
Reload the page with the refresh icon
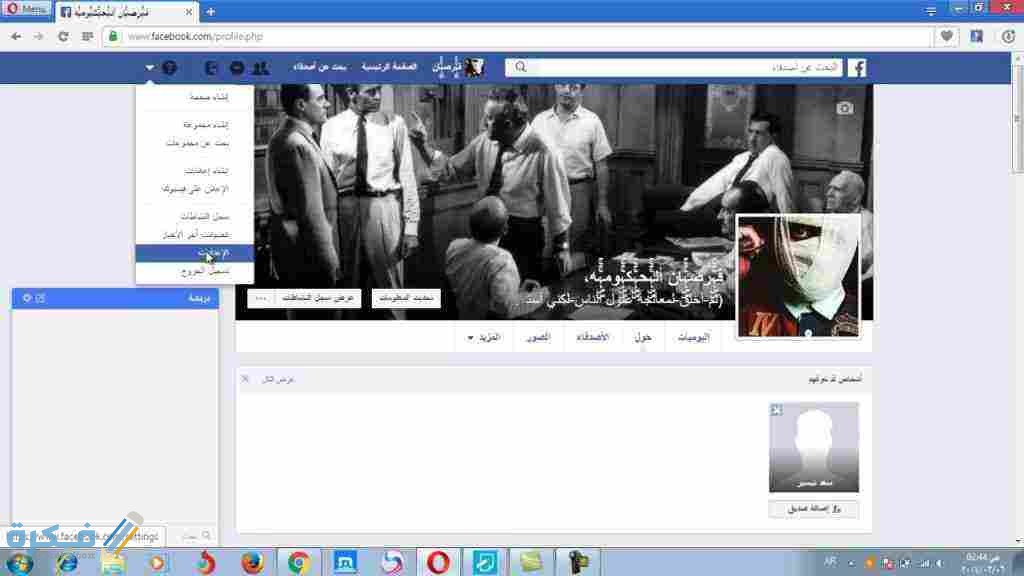point(63,37)
